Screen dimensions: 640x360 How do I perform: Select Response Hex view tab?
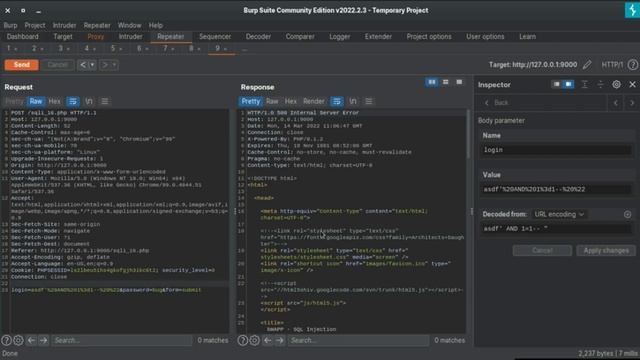click(x=291, y=101)
